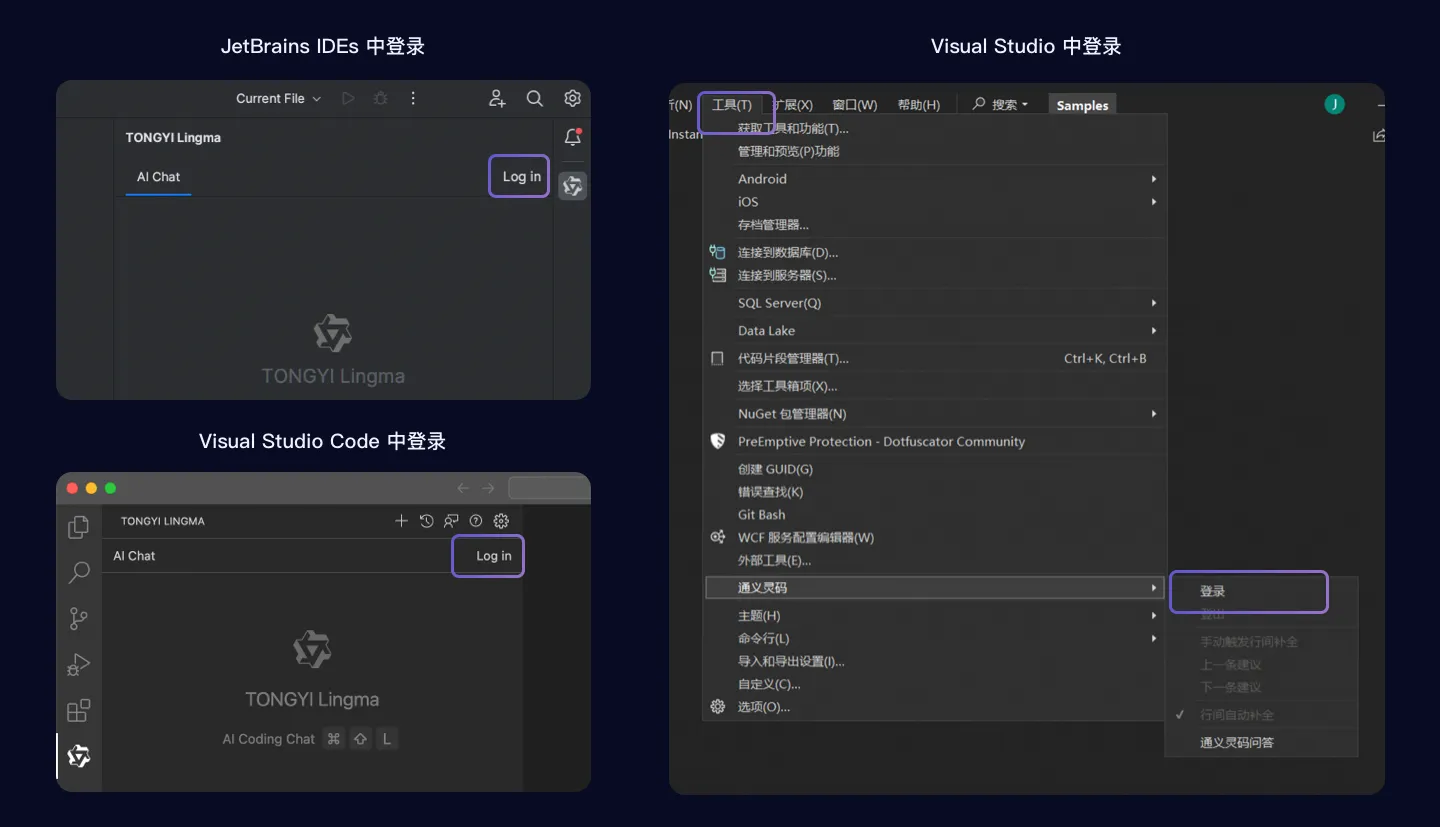Click the plus new chat icon in VS Code panel
1440x827 pixels.
[x=401, y=521]
